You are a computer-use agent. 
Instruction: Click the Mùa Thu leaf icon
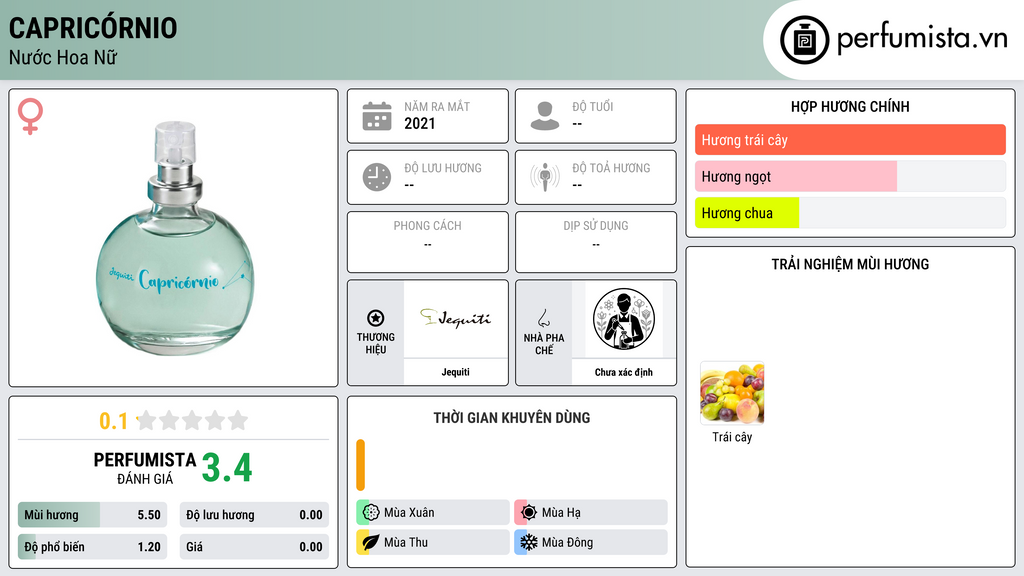(x=371, y=542)
